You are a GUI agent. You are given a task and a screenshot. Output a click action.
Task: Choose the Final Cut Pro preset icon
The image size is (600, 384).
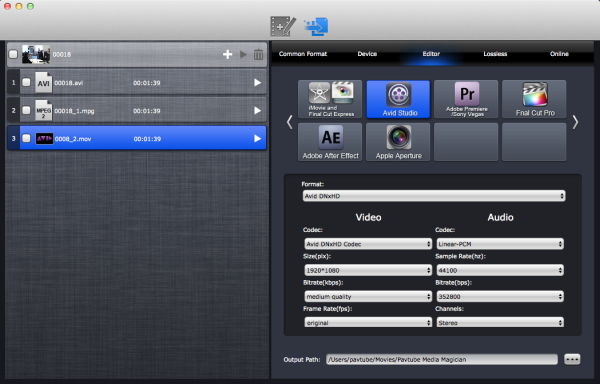click(x=534, y=99)
